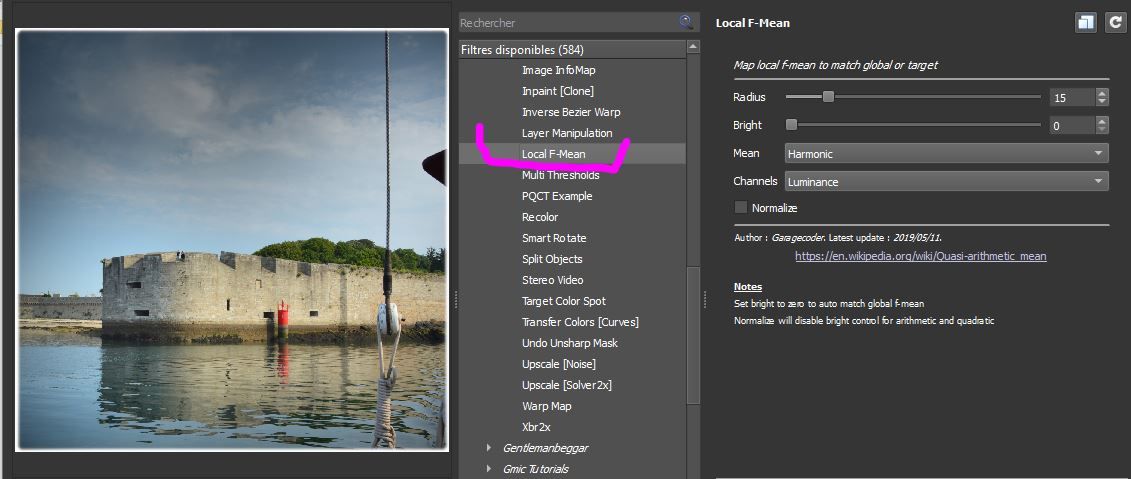The image size is (1131, 479).
Task: Expand the Gmic Tutorials folder
Action: [x=490, y=469]
